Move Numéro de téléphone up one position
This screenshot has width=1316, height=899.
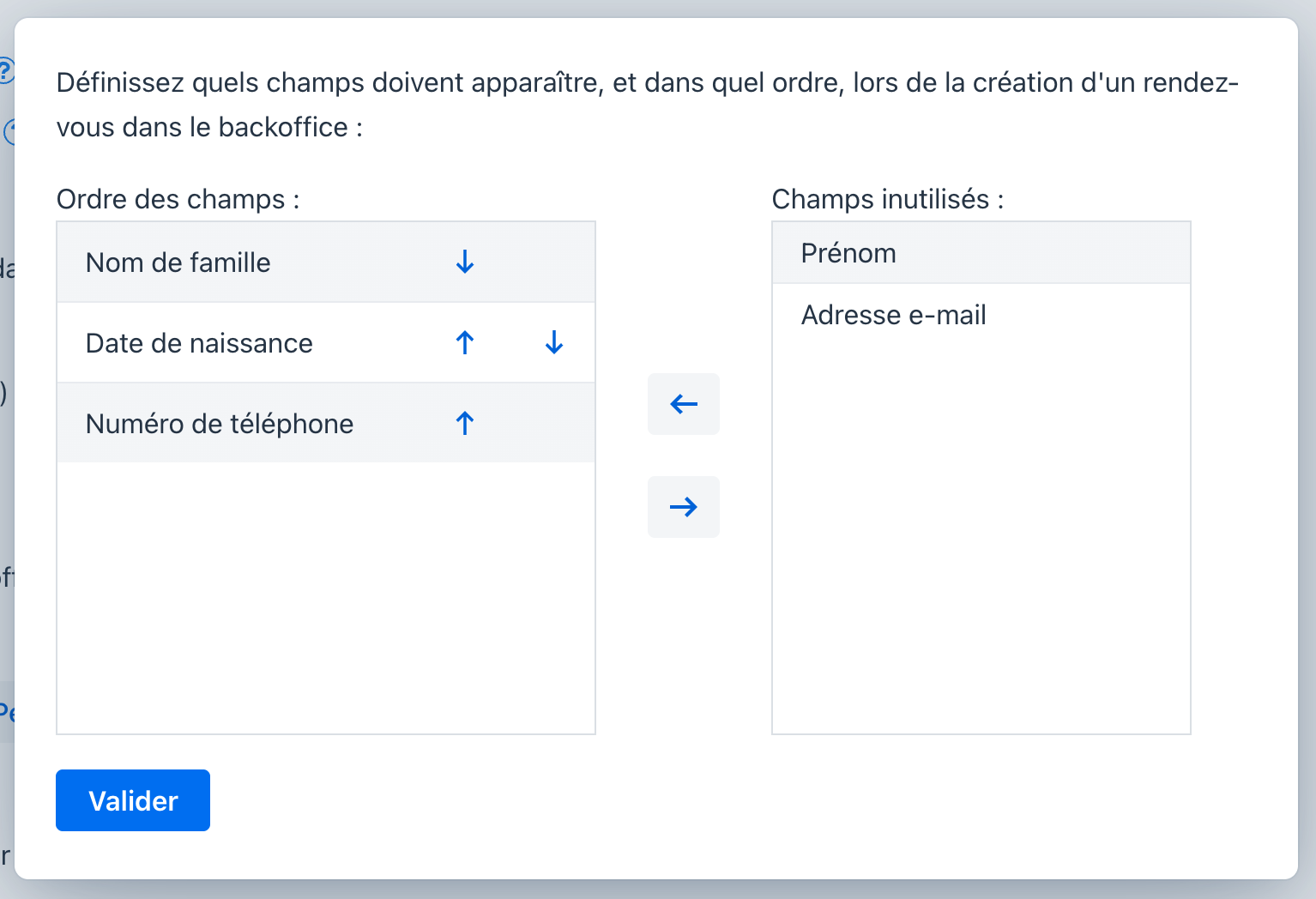tap(465, 423)
